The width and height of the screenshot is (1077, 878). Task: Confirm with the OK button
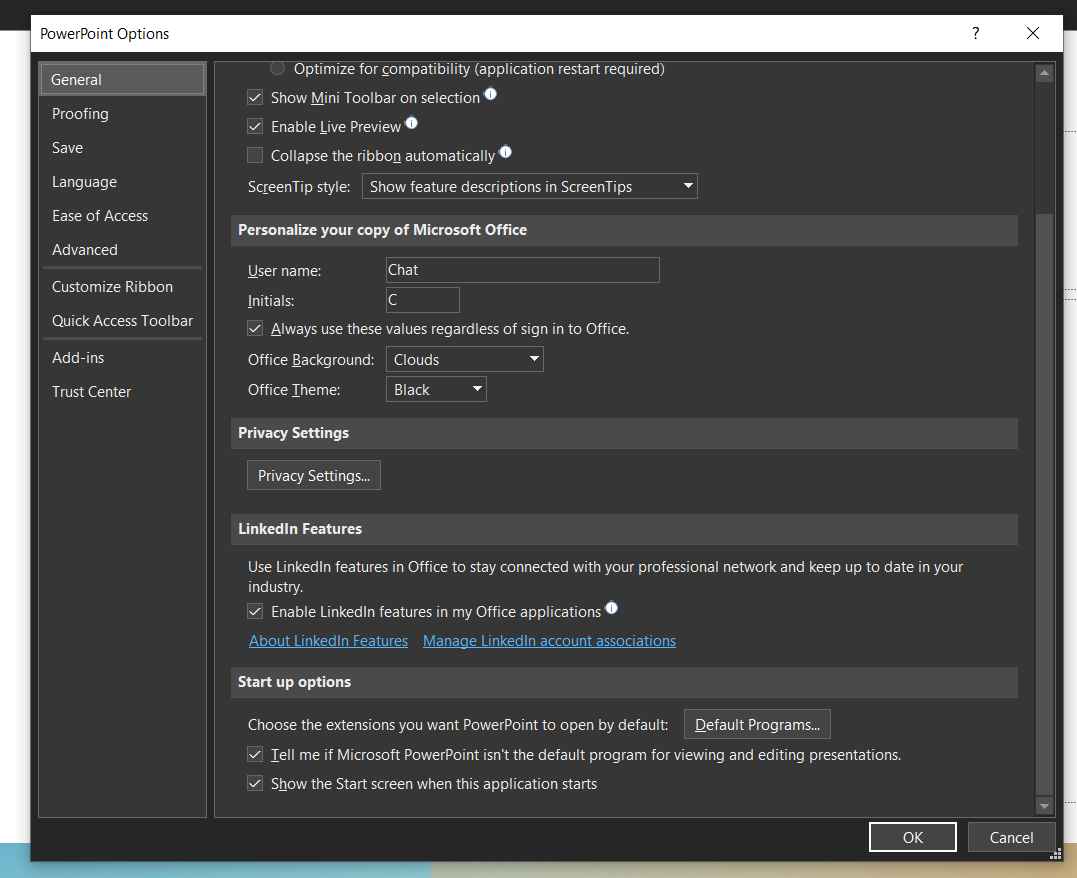coord(913,837)
